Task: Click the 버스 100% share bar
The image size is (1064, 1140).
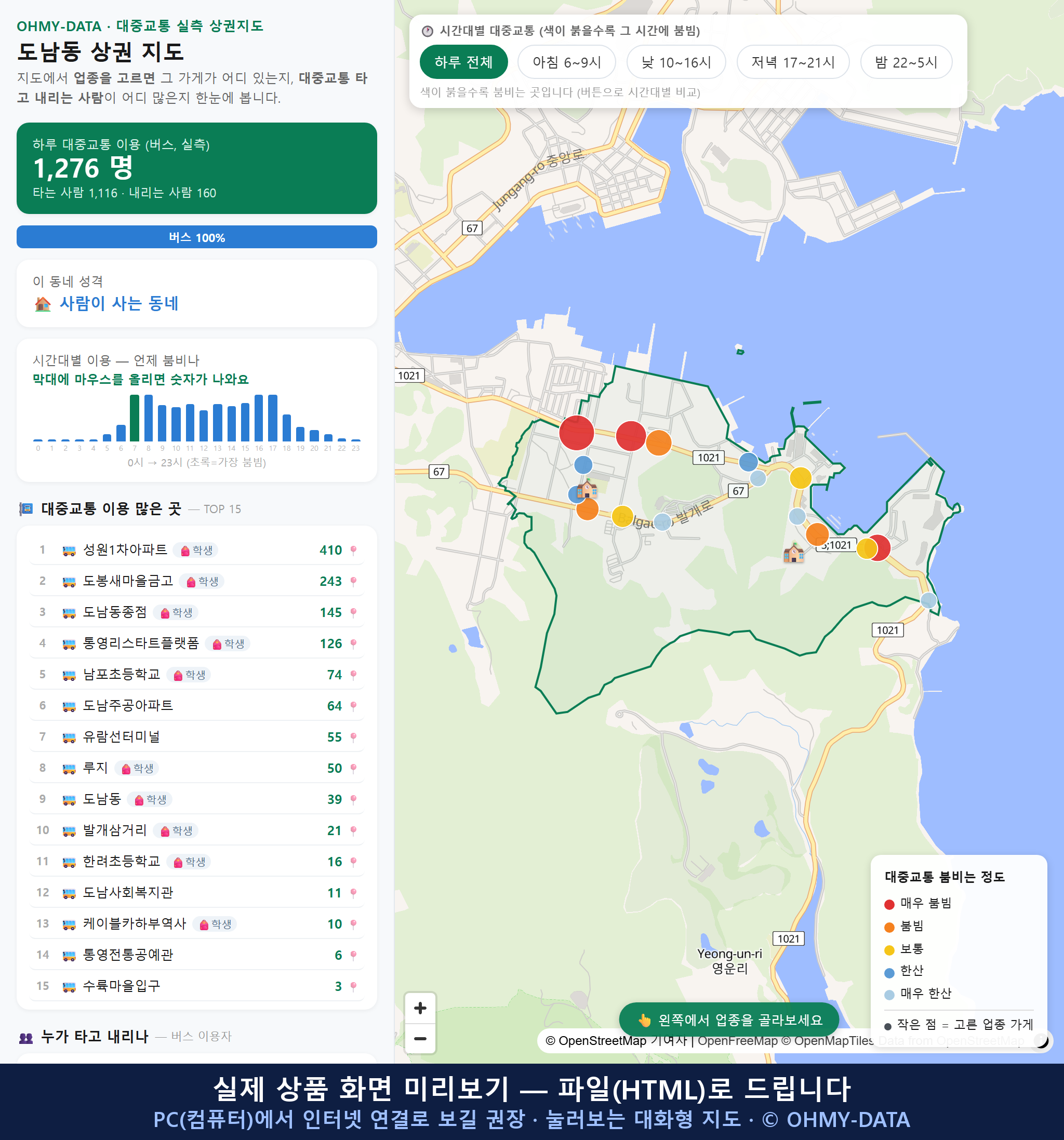Action: [x=197, y=237]
